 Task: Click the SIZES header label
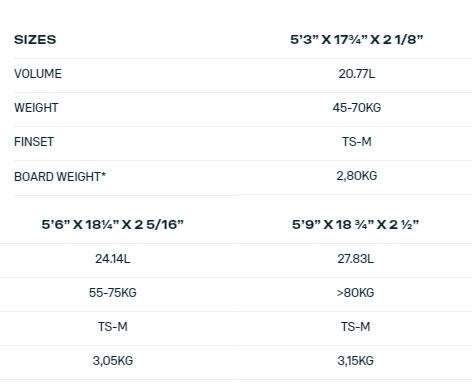(x=35, y=40)
